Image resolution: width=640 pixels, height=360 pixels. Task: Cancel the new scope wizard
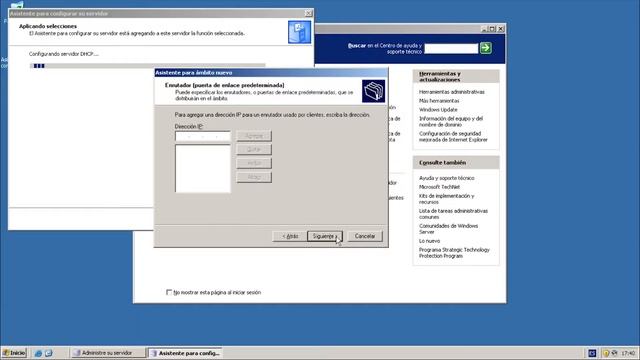coord(364,236)
